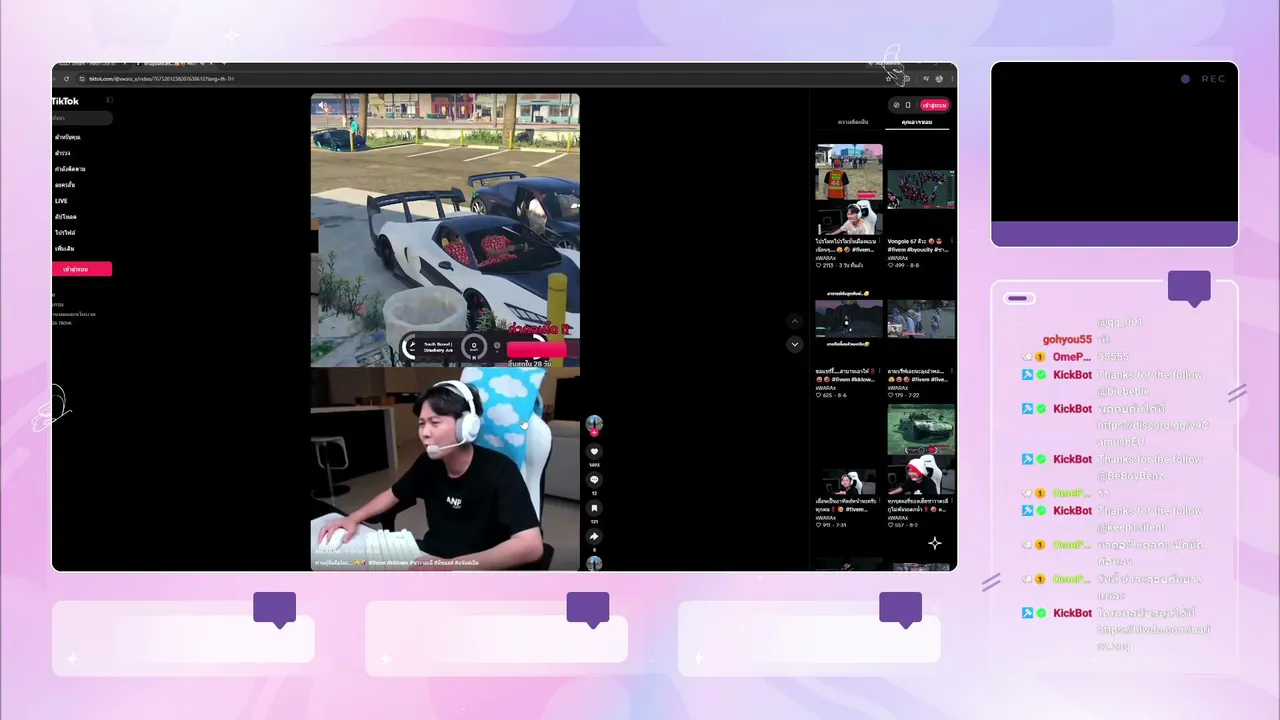
Task: Click the pink login button in sidebar
Action: pyautogui.click(x=82, y=269)
